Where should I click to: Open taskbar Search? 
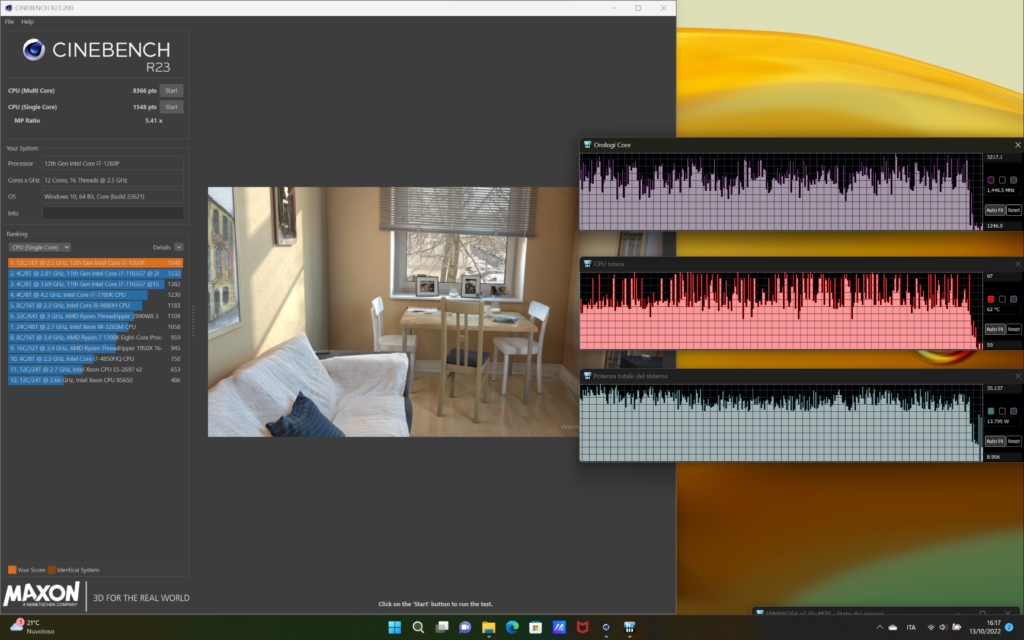(x=418, y=627)
